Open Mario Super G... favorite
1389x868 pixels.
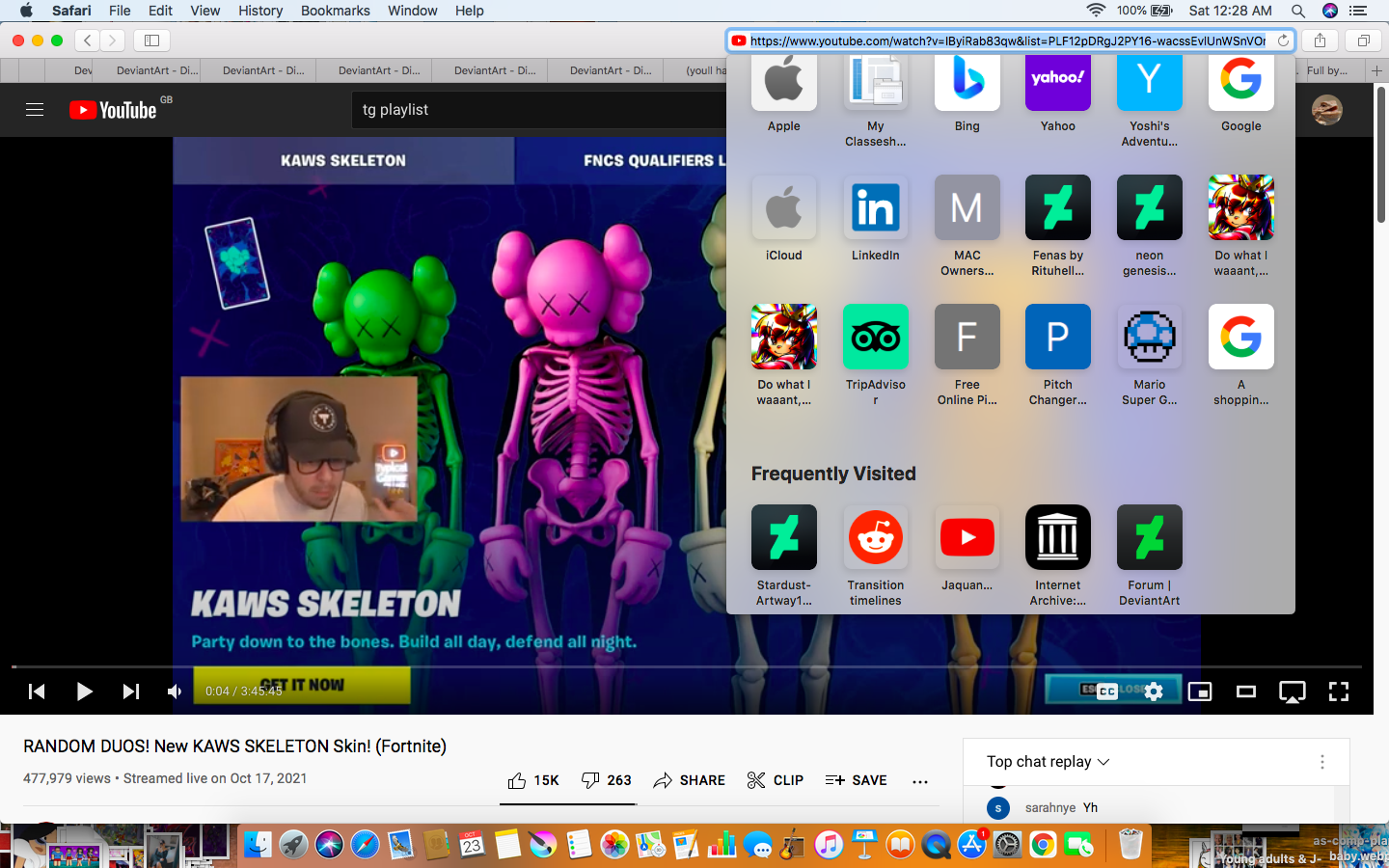1150,337
